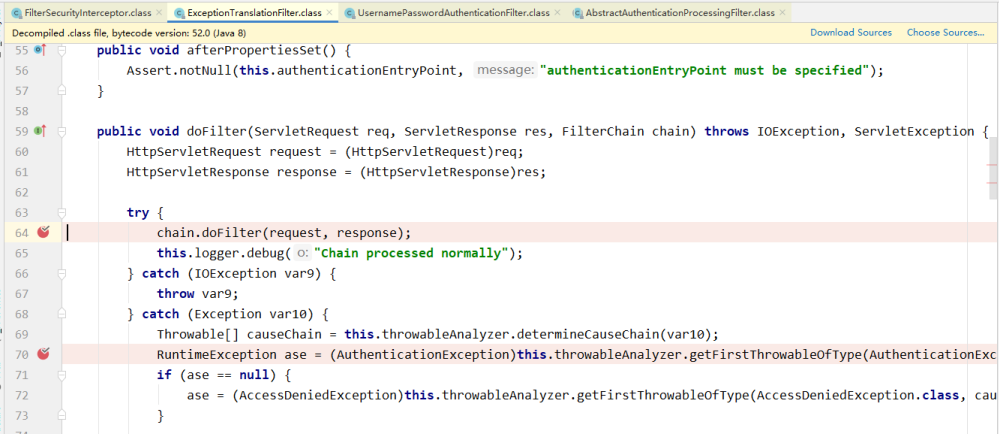Close the FilterSecurityInterceptor.class tab

coord(157,13)
